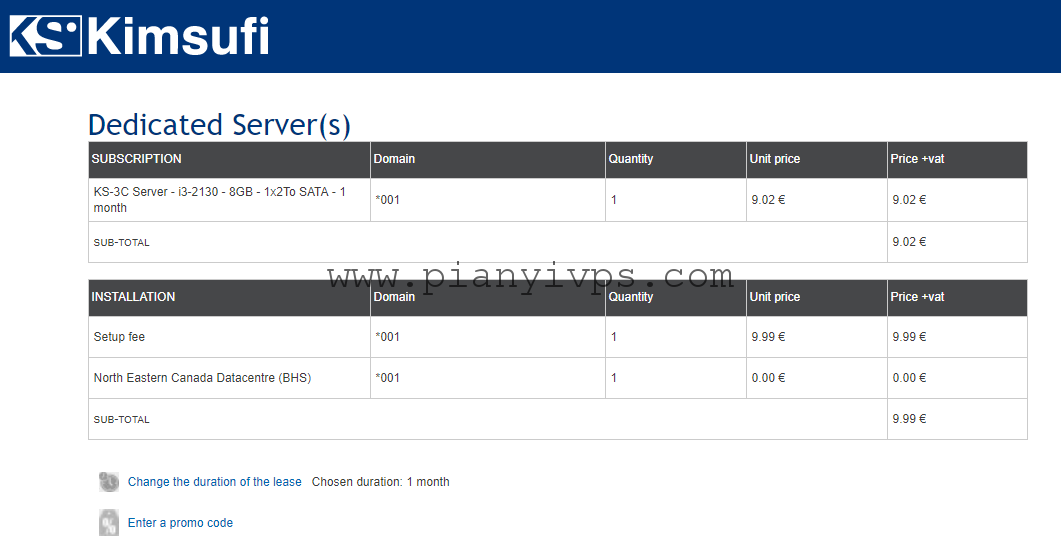The height and width of the screenshot is (556, 1061).
Task: Click the subscription SUB-TOTAL label
Action: tap(121, 242)
